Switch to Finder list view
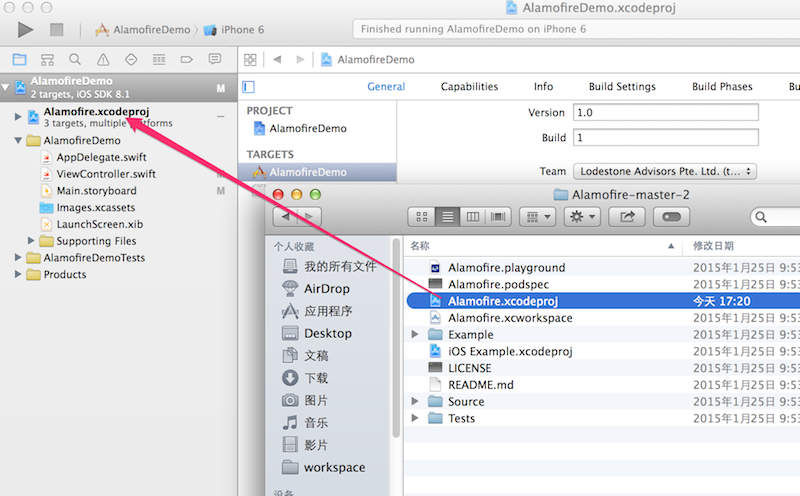Viewport: 800px width, 496px height. (x=447, y=217)
